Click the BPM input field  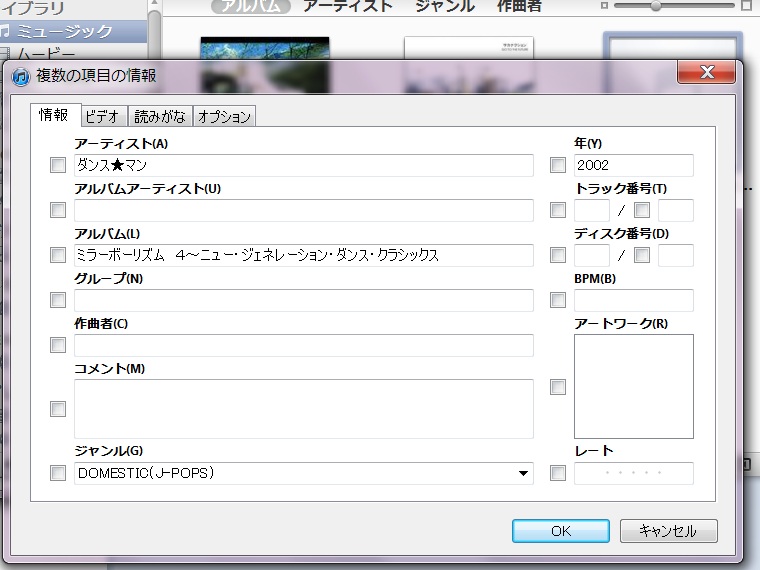633,301
